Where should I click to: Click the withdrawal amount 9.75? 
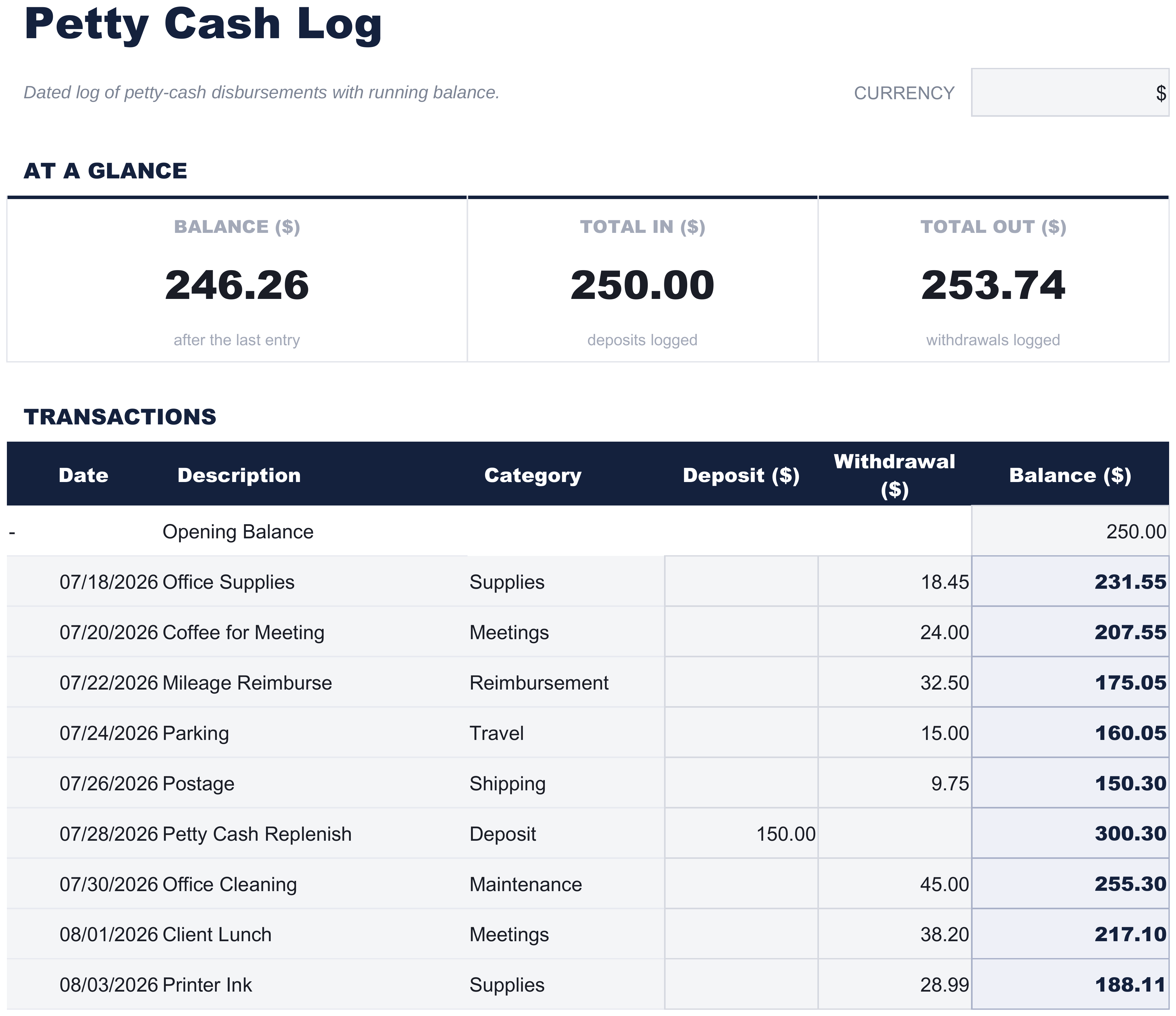[x=894, y=783]
